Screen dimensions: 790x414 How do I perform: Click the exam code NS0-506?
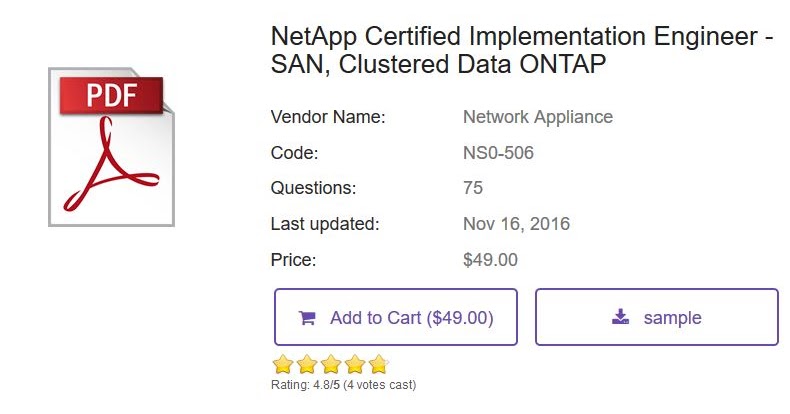[x=498, y=153]
